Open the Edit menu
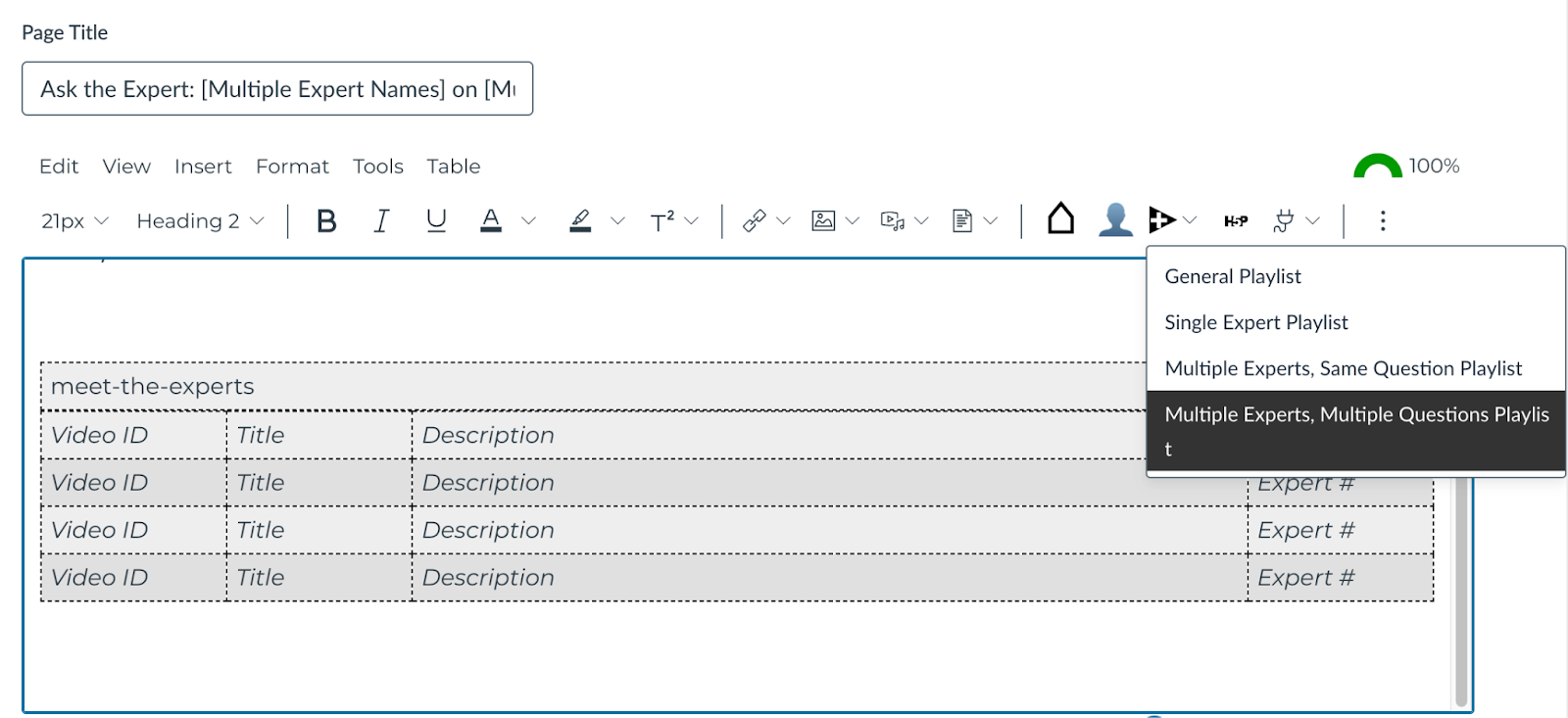This screenshot has height=718, width=1568. tap(59, 167)
